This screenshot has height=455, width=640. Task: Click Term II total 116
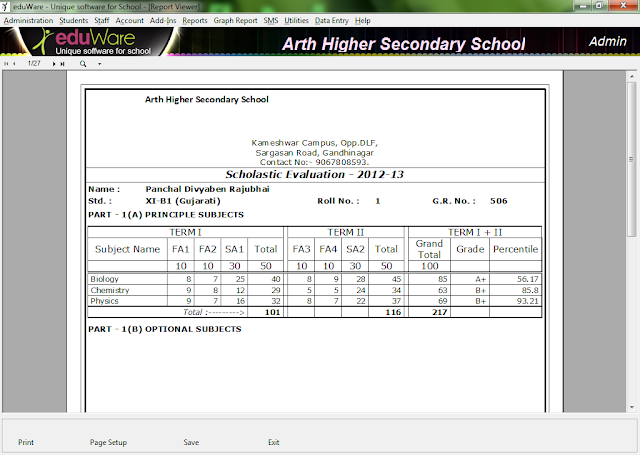(x=393, y=312)
